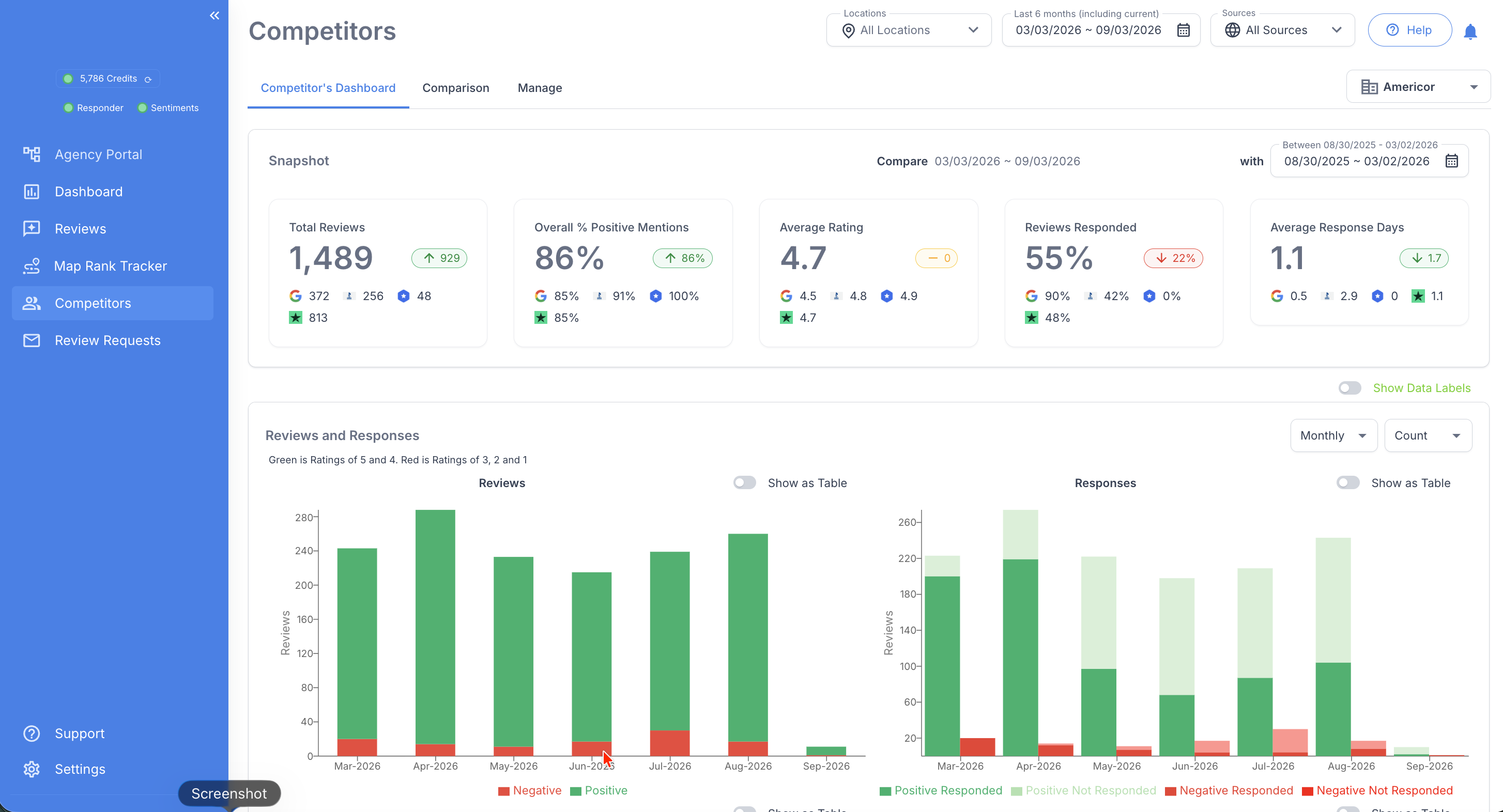Switch to Competitor's Dashboard tab
The width and height of the screenshot is (1503, 812).
pos(328,88)
